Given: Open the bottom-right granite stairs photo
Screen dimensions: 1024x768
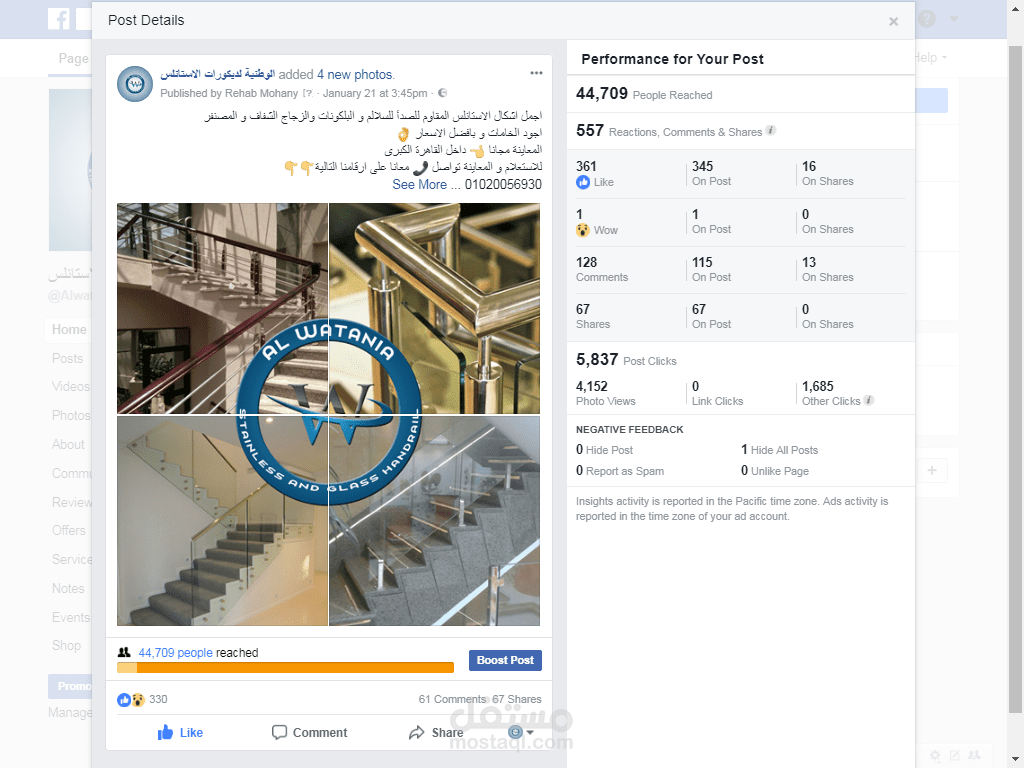Looking at the screenshot, I should (x=434, y=521).
